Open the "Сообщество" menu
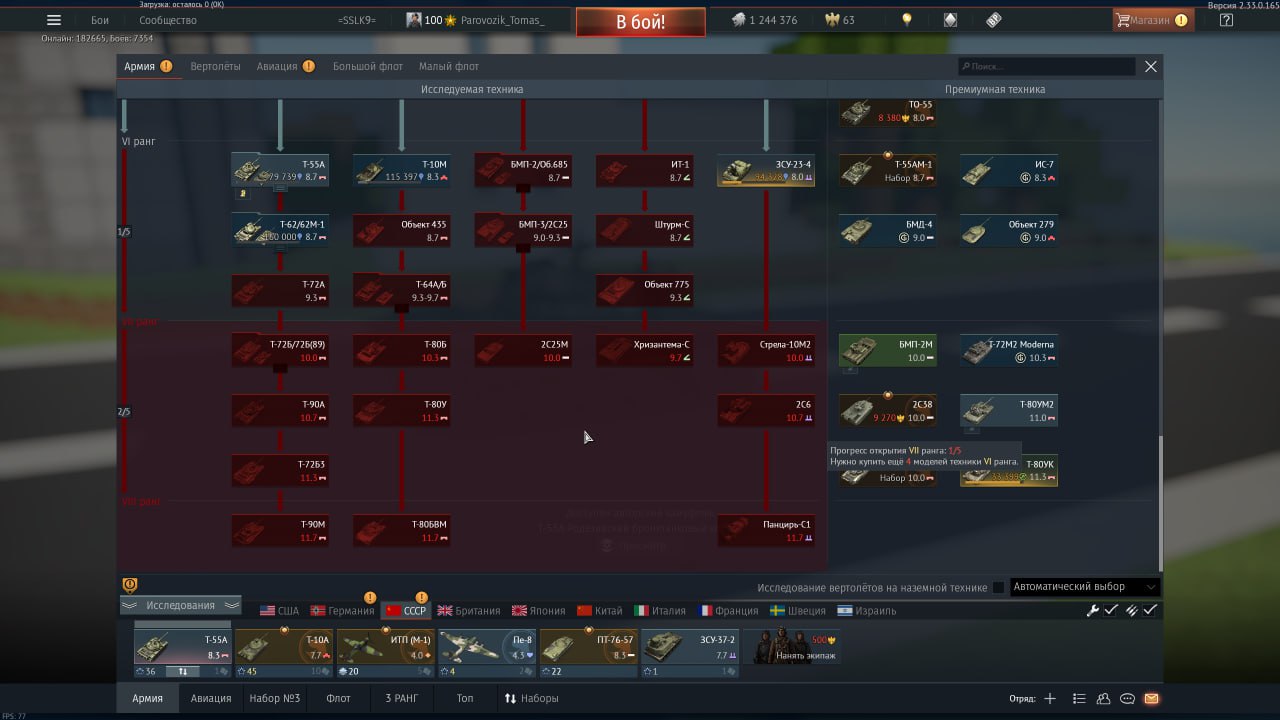Screen dimensions: 1280x720 pyautogui.click(x=168, y=20)
